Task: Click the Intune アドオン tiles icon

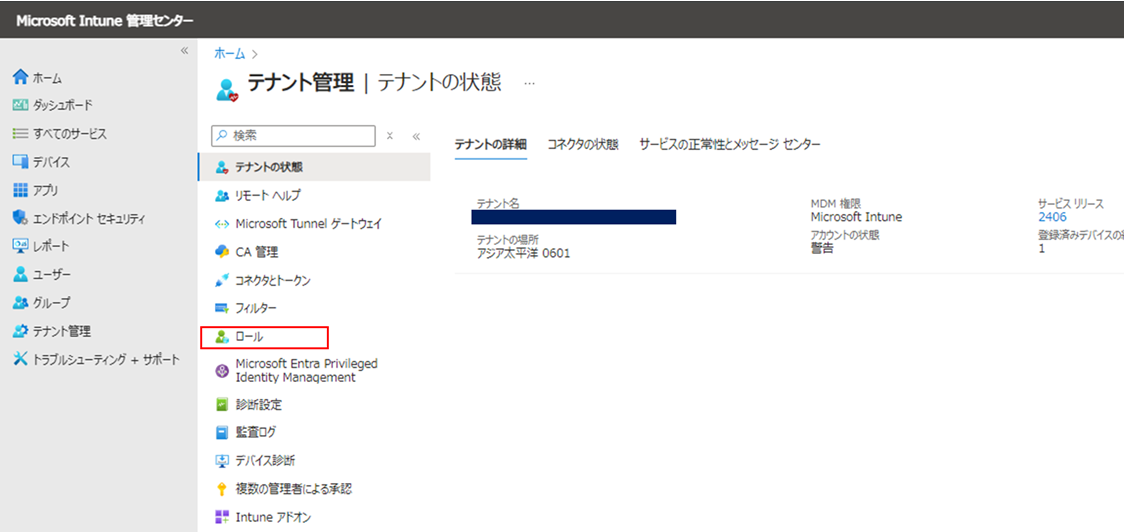Action: pos(222,517)
